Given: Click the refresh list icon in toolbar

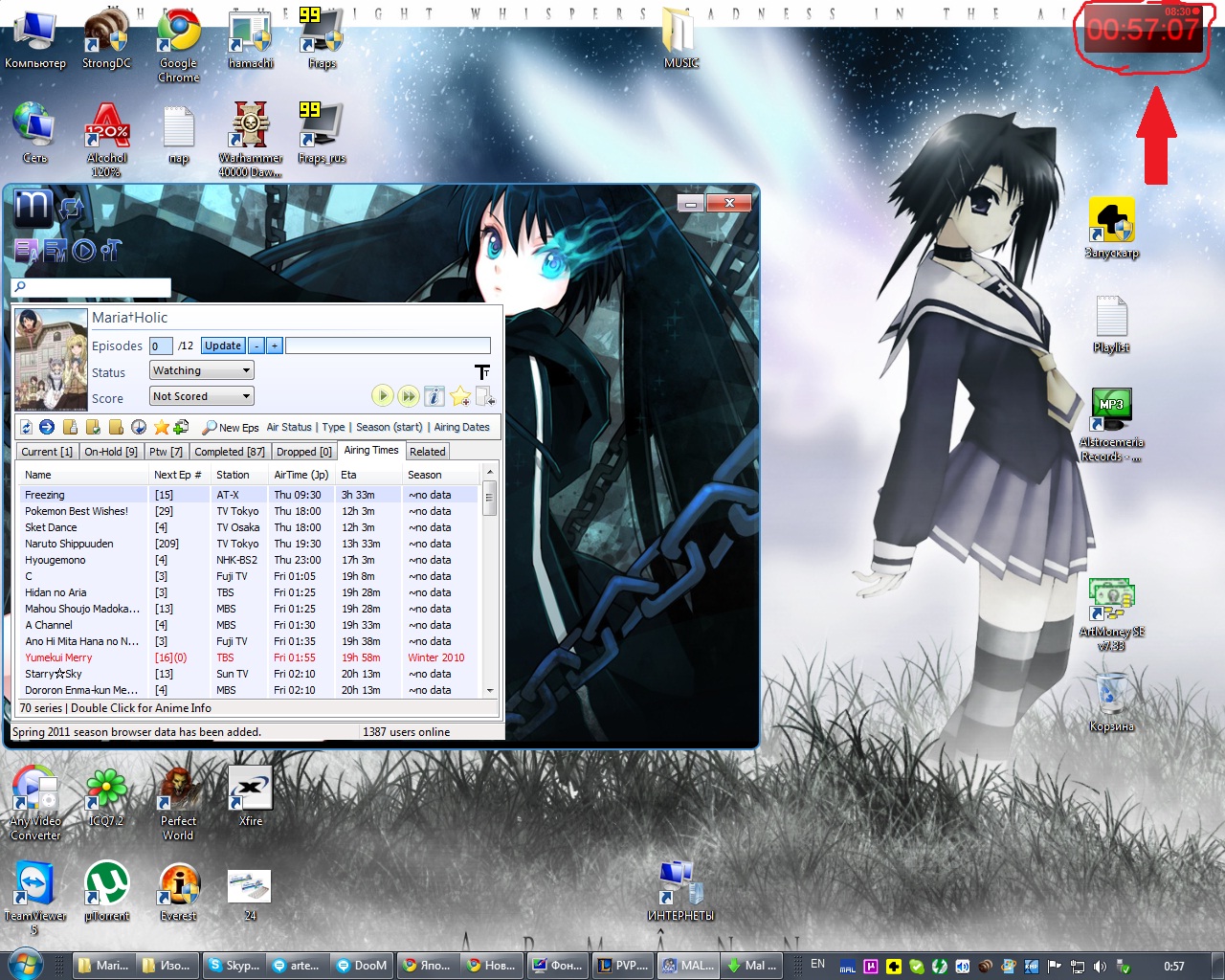Looking at the screenshot, I should [x=26, y=427].
